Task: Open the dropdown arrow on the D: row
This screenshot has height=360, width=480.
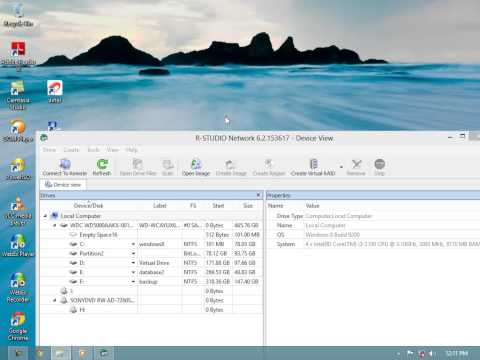Action: pos(133,263)
